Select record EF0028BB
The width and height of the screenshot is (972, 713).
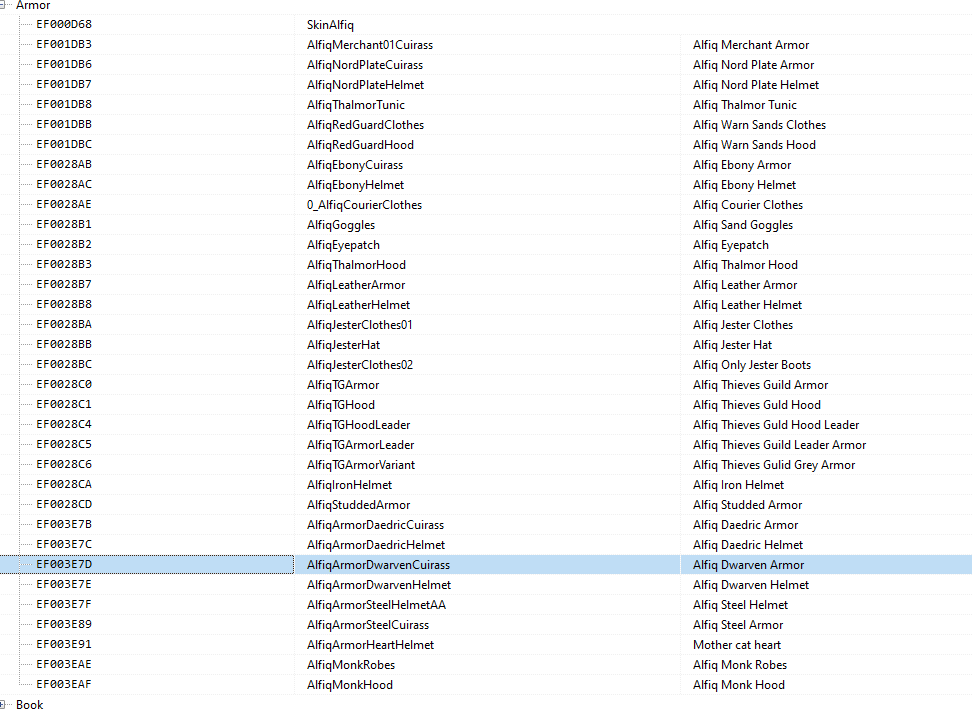64,344
